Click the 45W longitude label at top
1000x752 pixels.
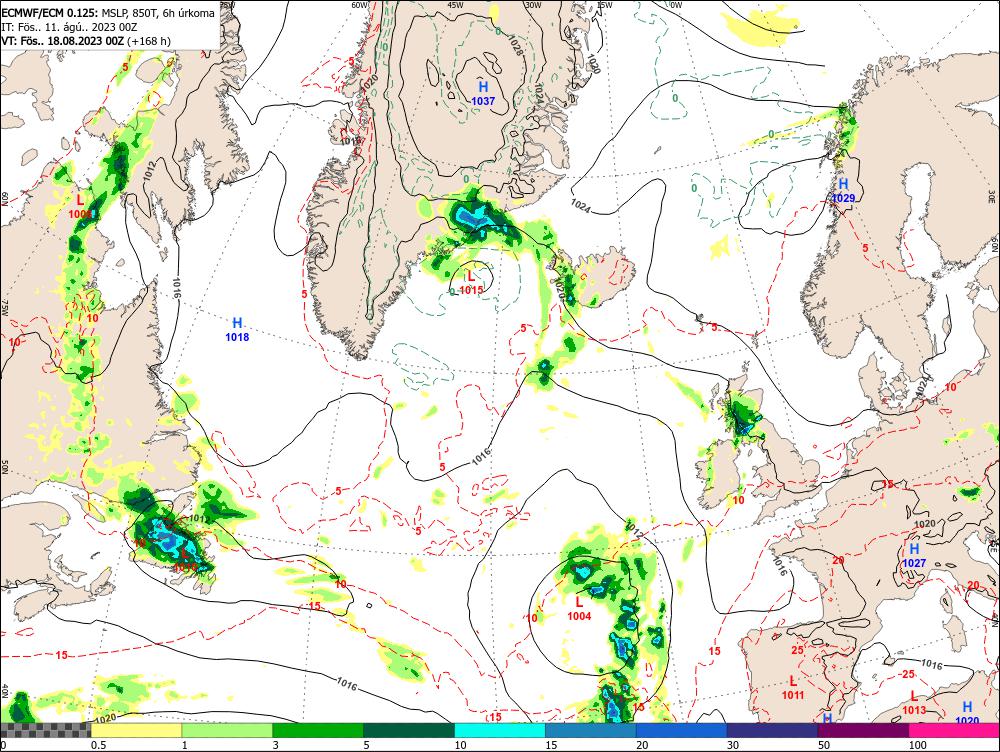[455, 4]
